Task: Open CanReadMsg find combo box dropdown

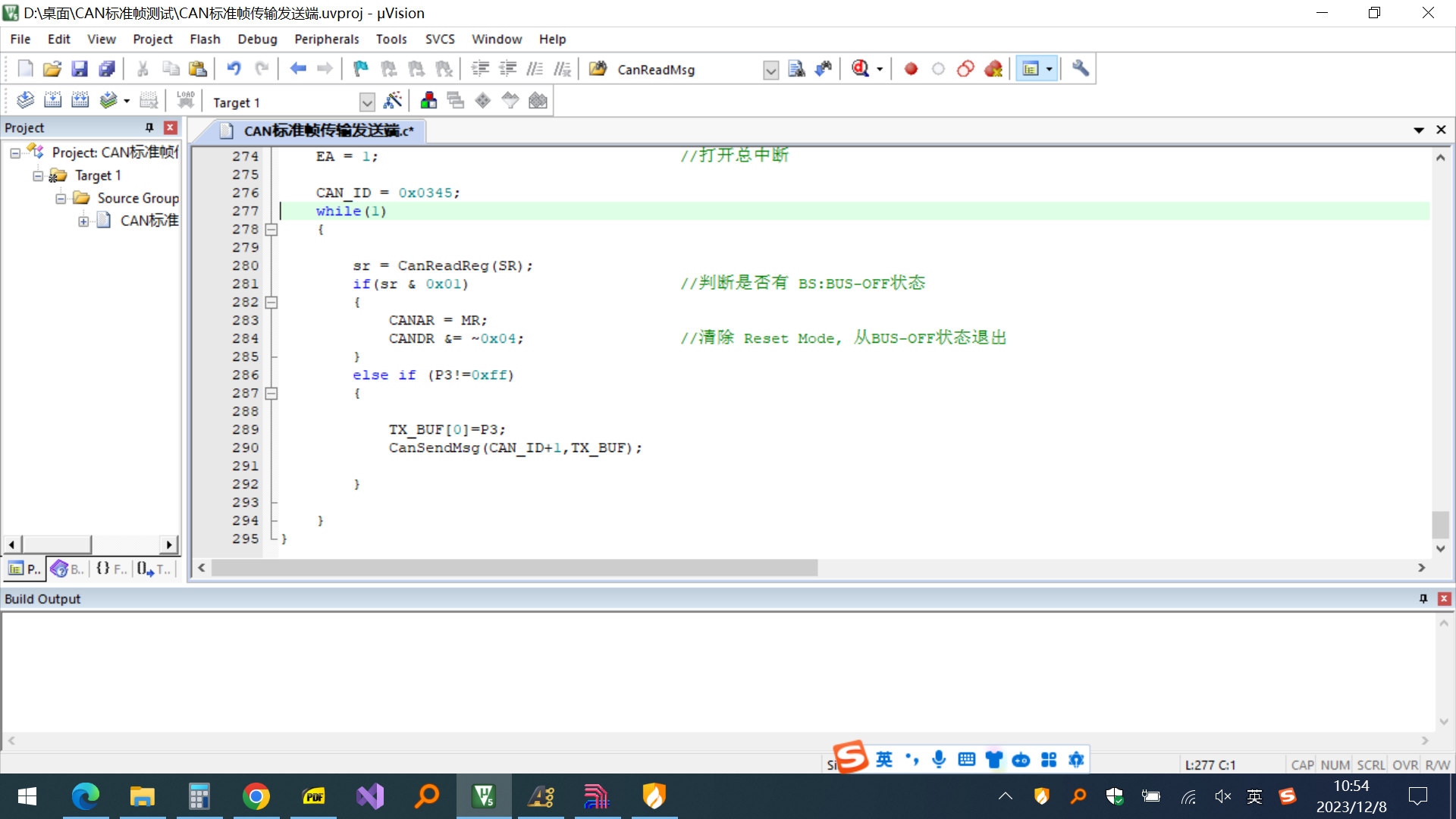Action: pos(770,71)
